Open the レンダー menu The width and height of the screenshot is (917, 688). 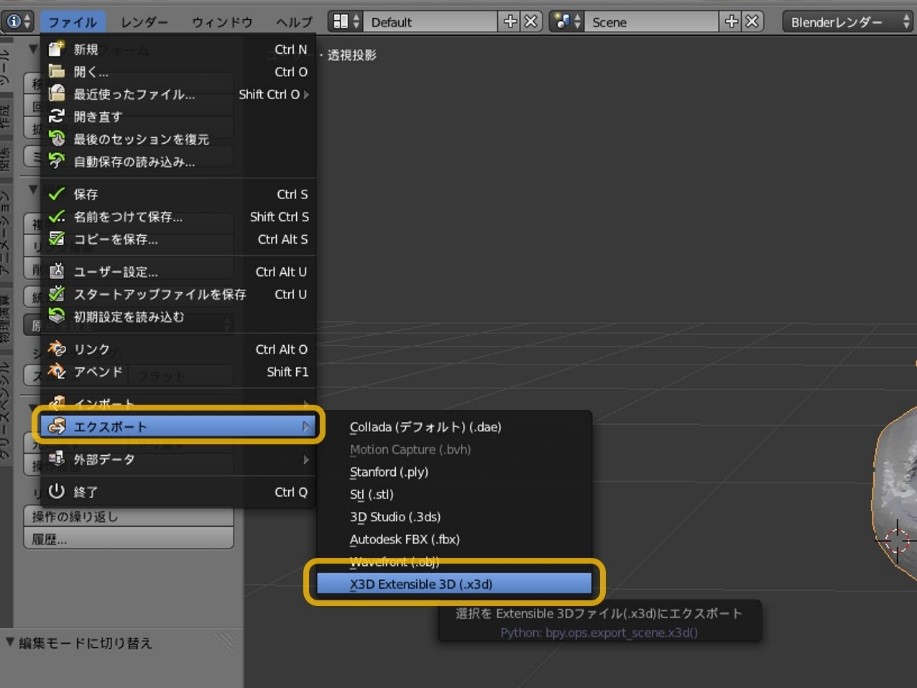(x=144, y=21)
